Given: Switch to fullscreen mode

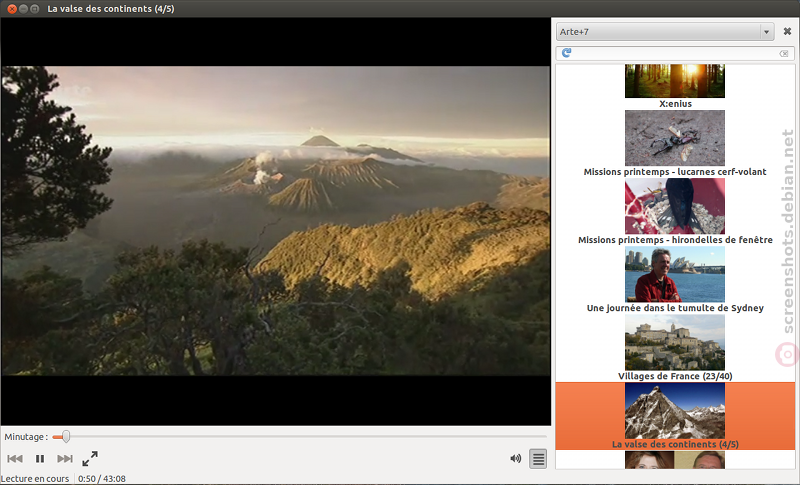Looking at the screenshot, I should click(90, 458).
